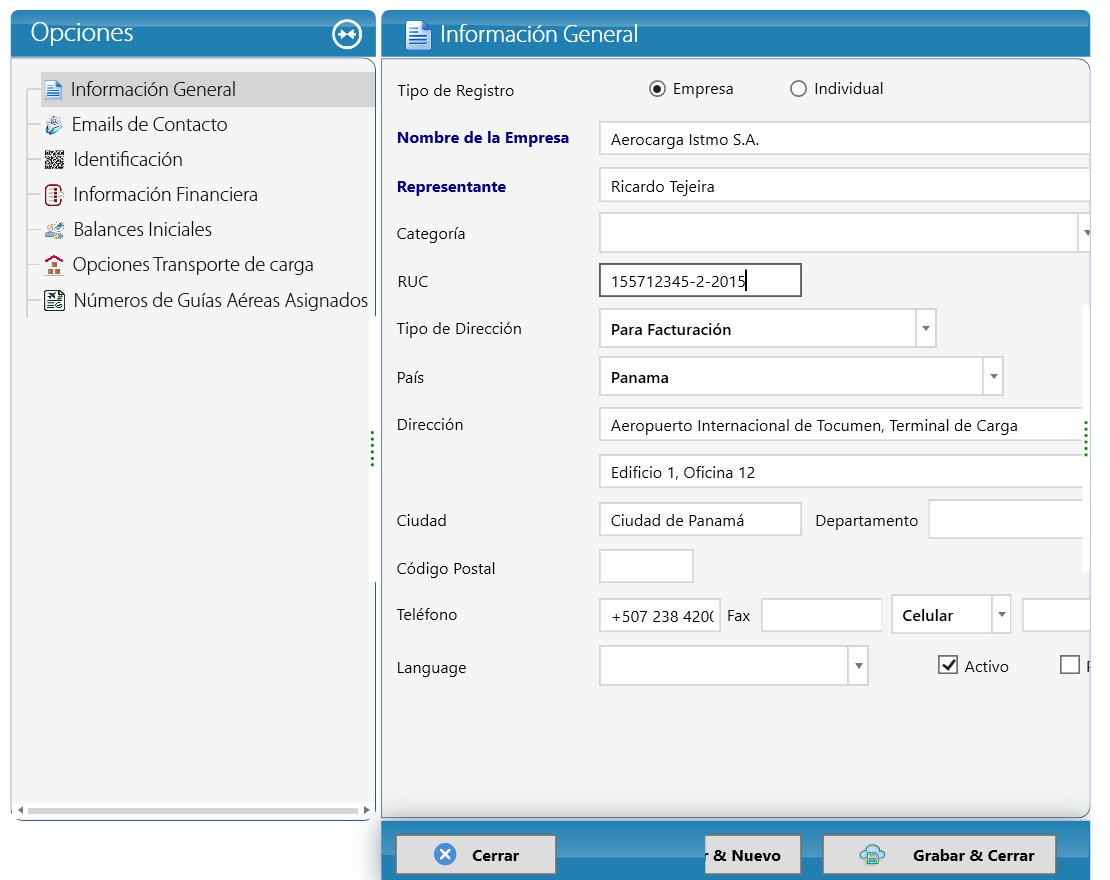Expand the Language dropdown
1110x880 pixels.
point(858,665)
